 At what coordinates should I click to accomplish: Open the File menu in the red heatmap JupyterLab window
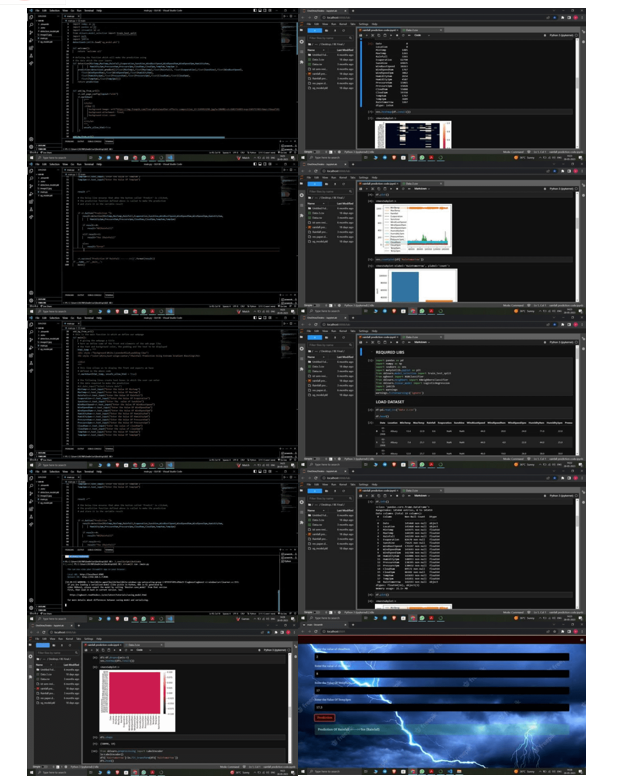(x=37, y=639)
